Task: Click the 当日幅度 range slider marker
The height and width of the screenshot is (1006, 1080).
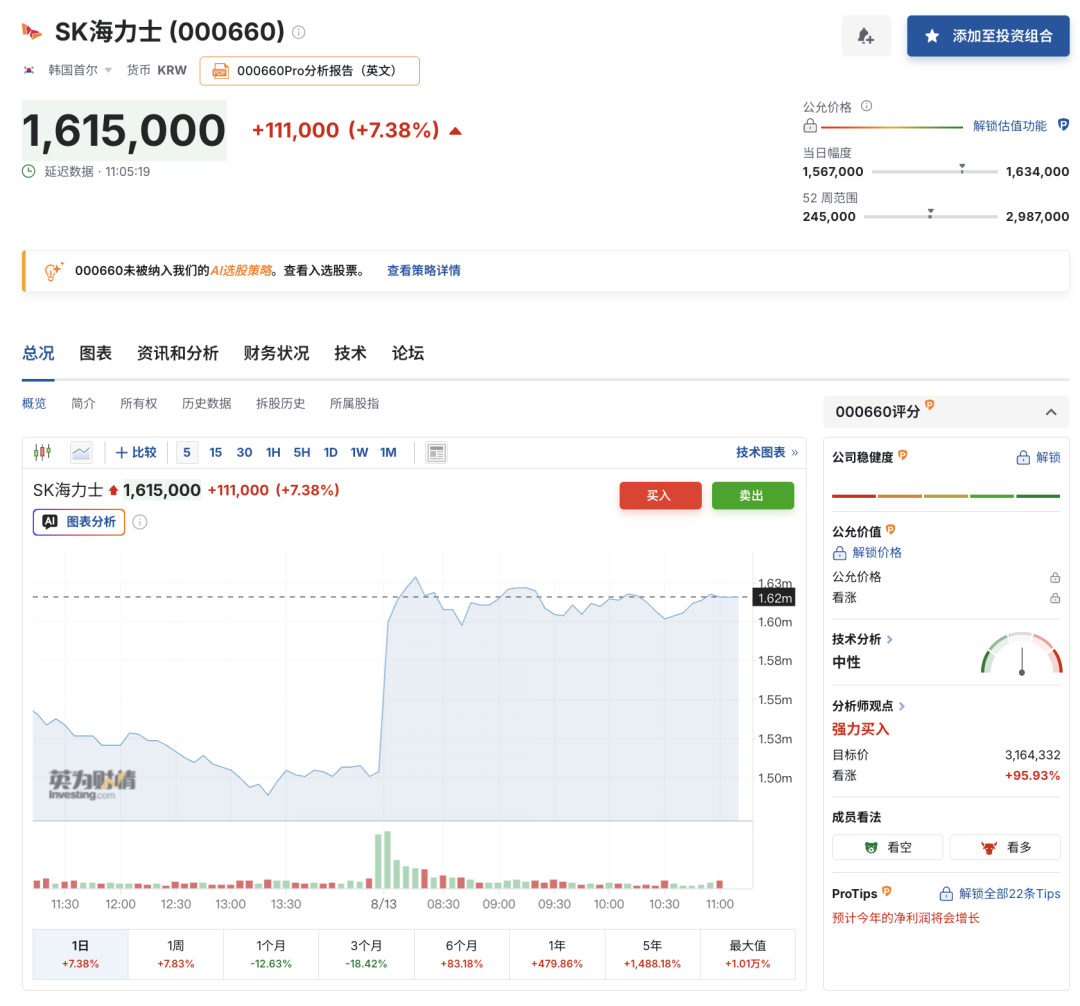Action: coord(962,168)
